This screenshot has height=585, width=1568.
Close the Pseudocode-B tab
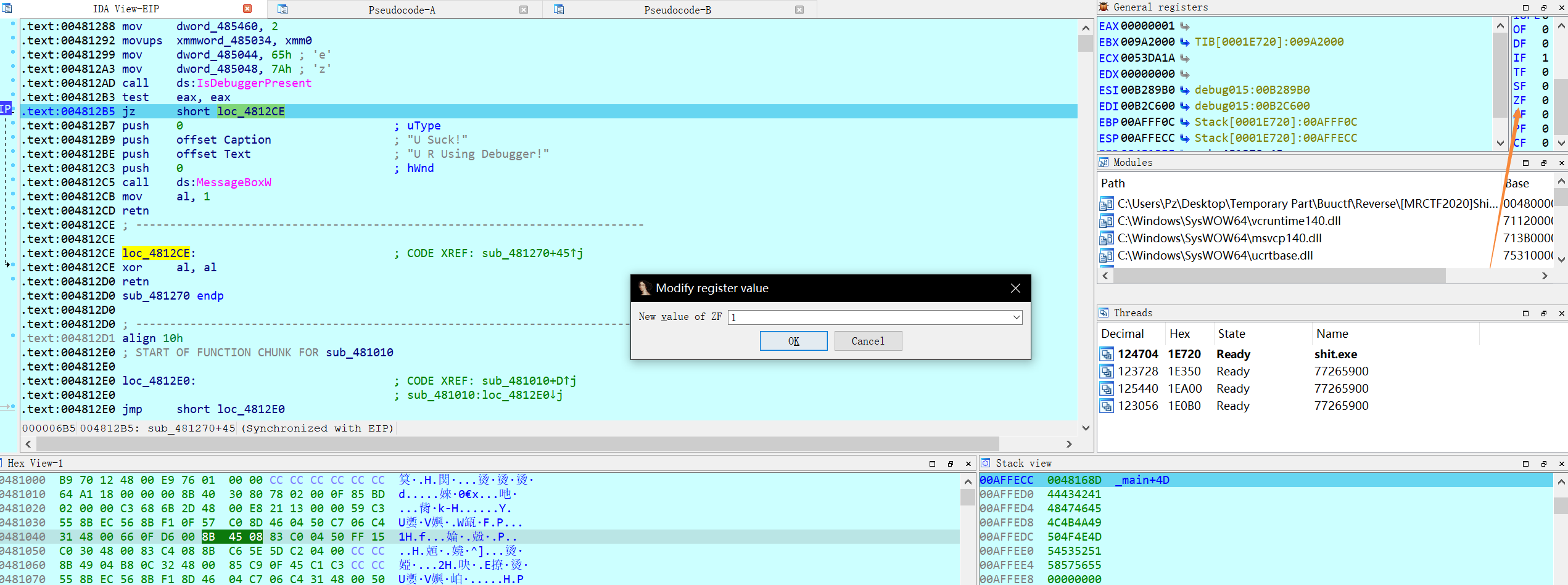pos(799,9)
